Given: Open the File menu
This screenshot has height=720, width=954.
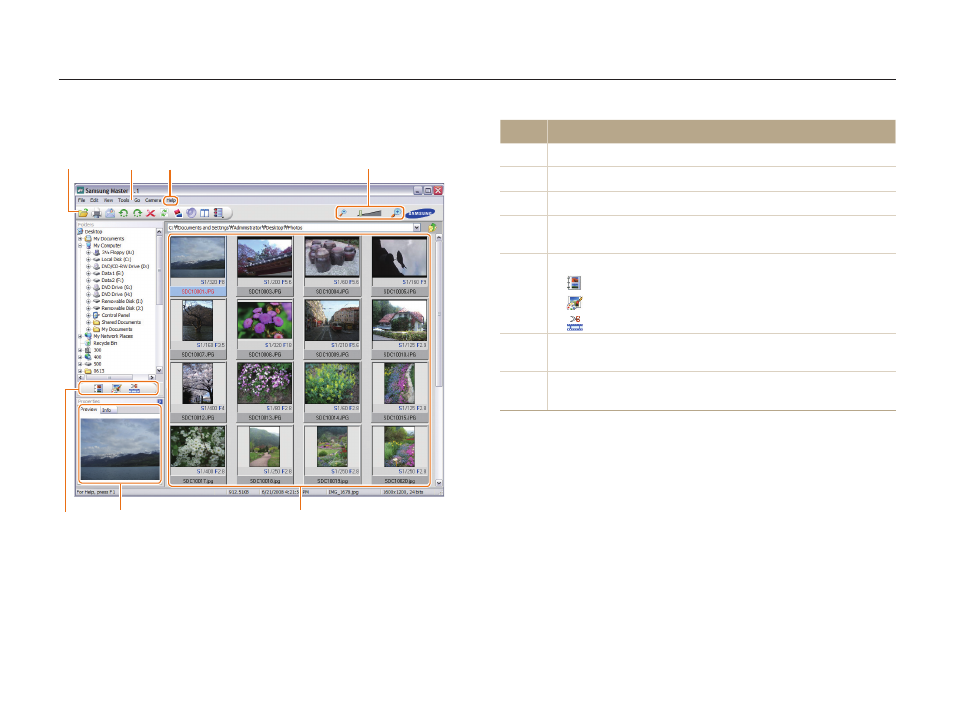Looking at the screenshot, I should click(x=82, y=200).
